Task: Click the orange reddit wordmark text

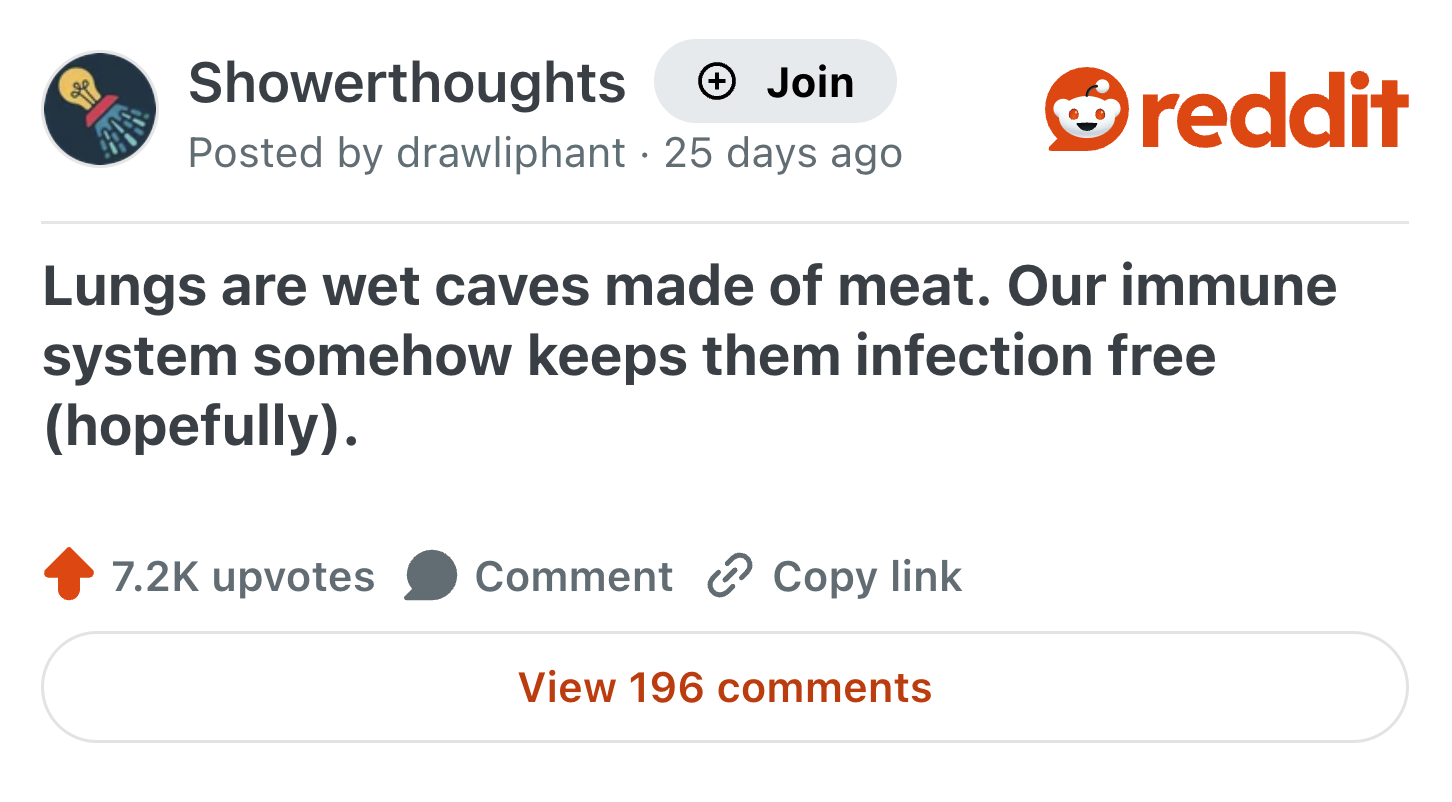Action: pyautogui.click(x=1276, y=112)
